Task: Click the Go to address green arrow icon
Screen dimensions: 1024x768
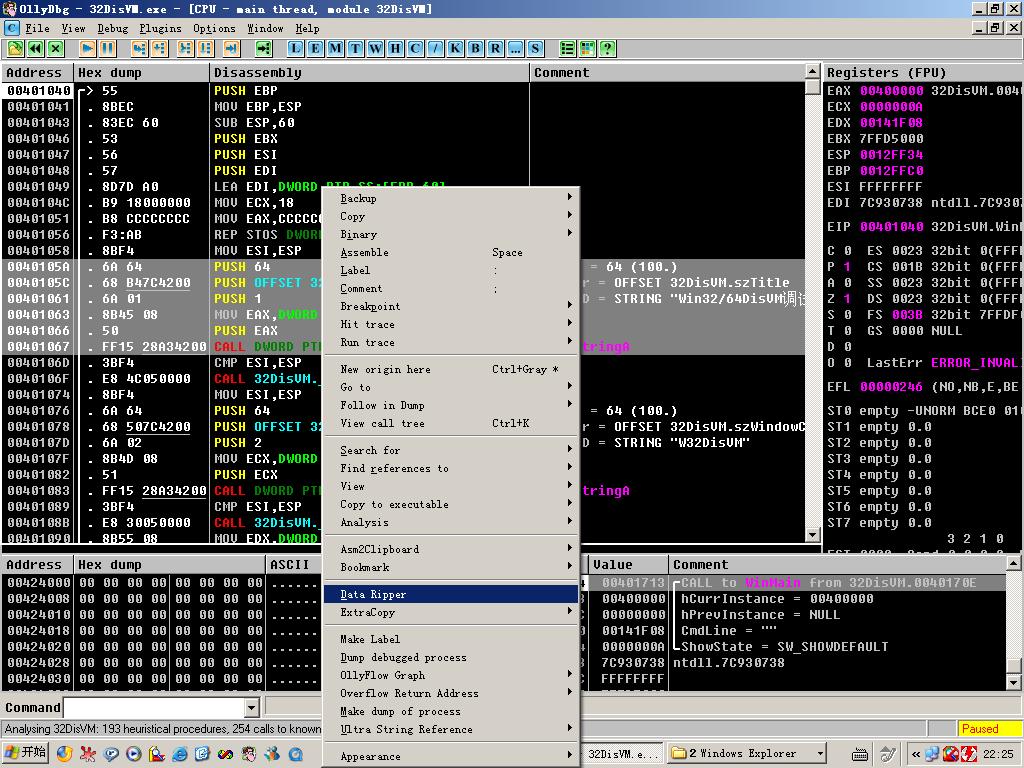Action: (263, 48)
